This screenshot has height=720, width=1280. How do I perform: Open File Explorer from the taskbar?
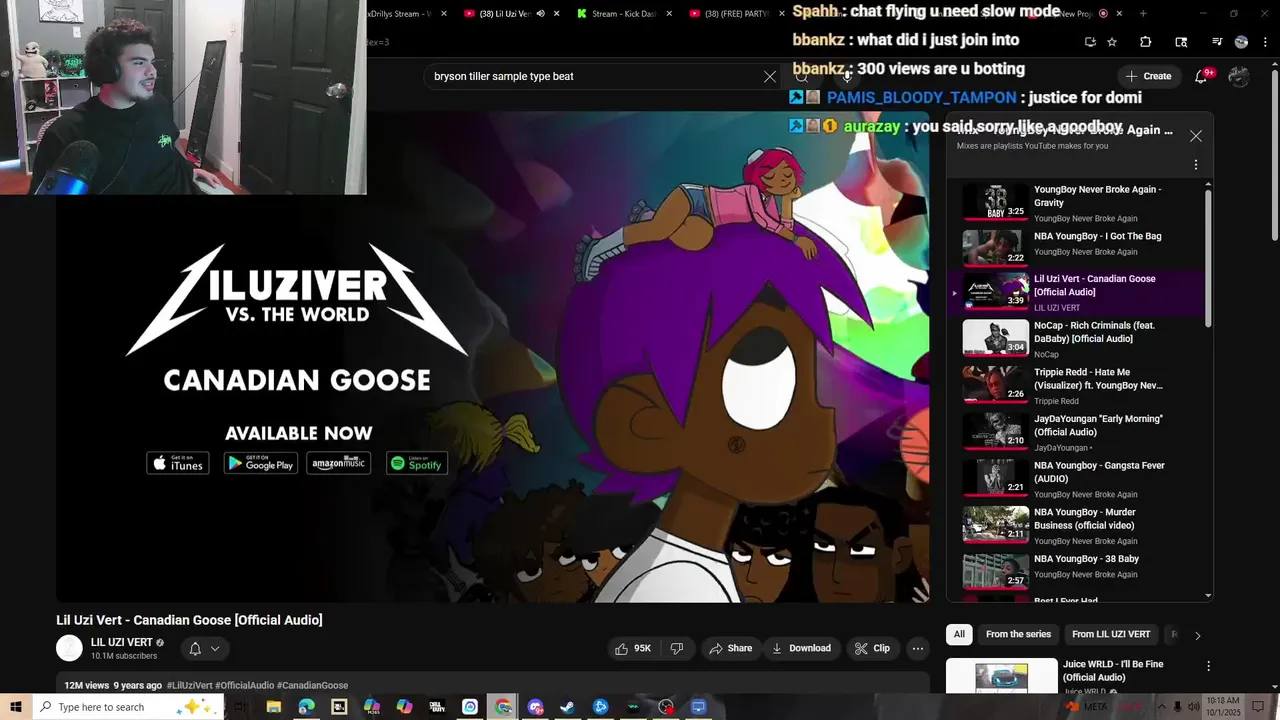(273, 707)
